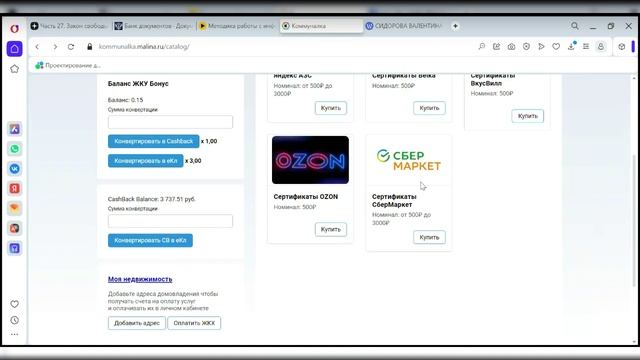
Task: Click 'CashBack Balance: 3 737.51 руб.' text
Action: pyautogui.click(x=151, y=199)
